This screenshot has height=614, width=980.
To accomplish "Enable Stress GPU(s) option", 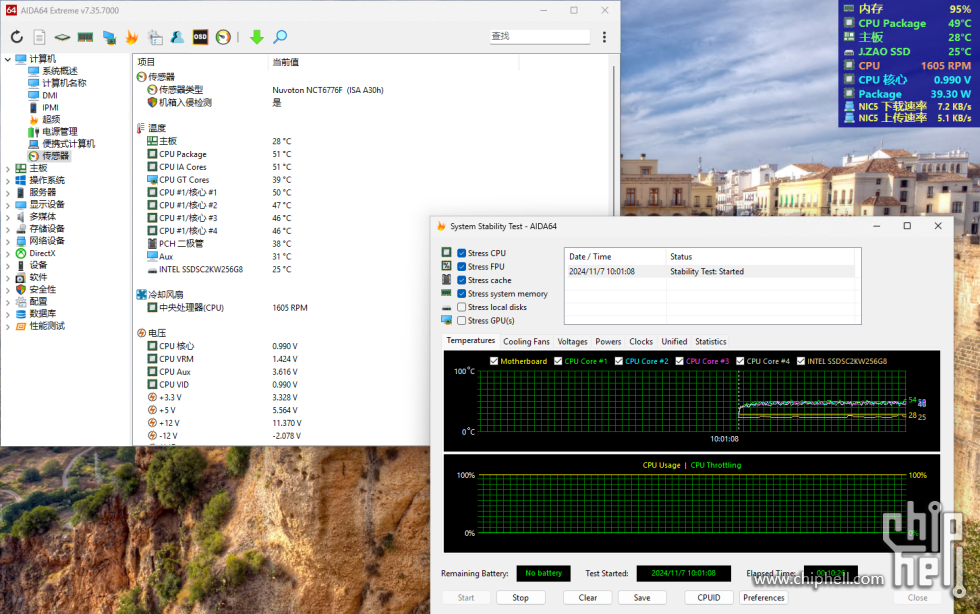I will (461, 321).
